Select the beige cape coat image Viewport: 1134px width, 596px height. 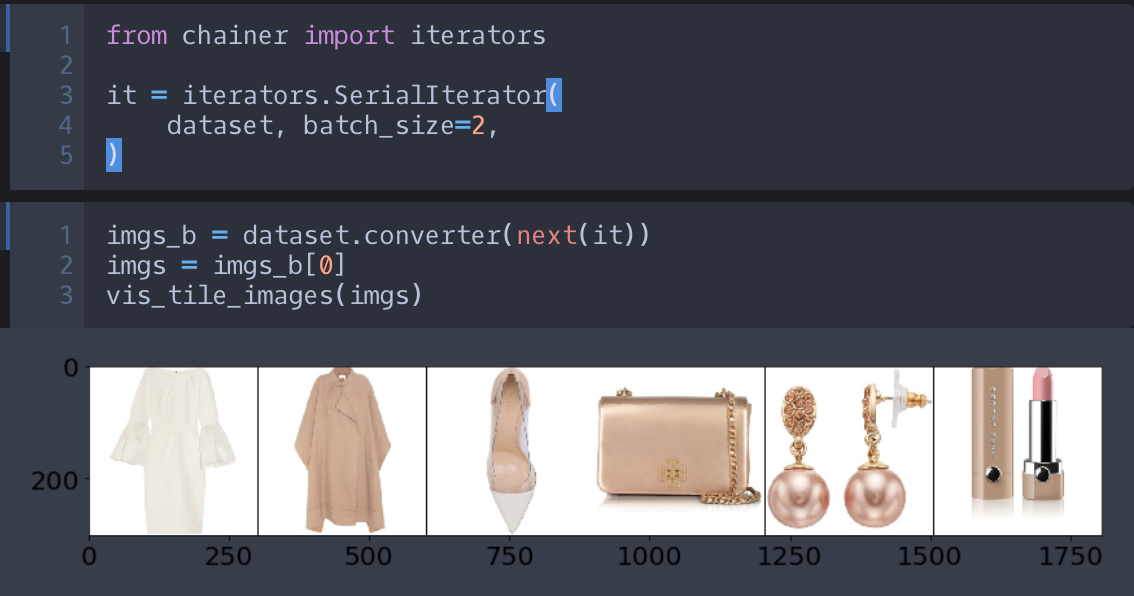[342, 450]
